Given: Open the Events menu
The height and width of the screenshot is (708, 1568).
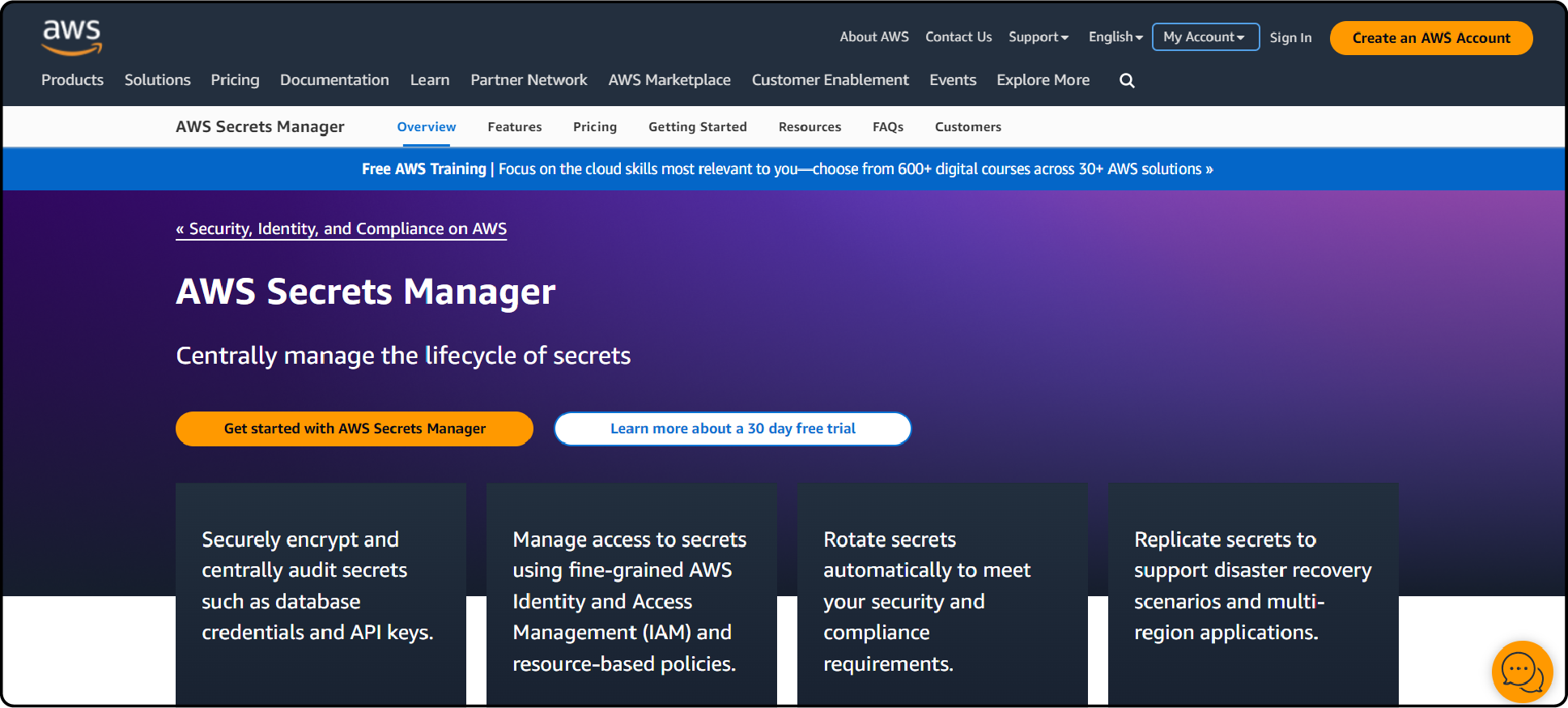Looking at the screenshot, I should tap(953, 80).
